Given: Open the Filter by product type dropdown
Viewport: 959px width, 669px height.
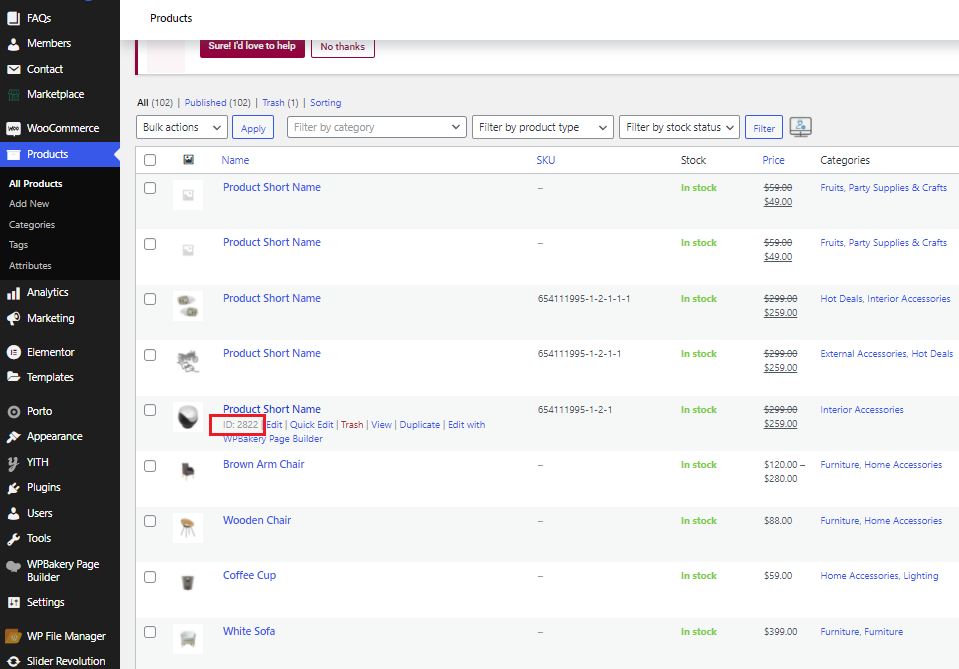Looking at the screenshot, I should pyautogui.click(x=542, y=127).
